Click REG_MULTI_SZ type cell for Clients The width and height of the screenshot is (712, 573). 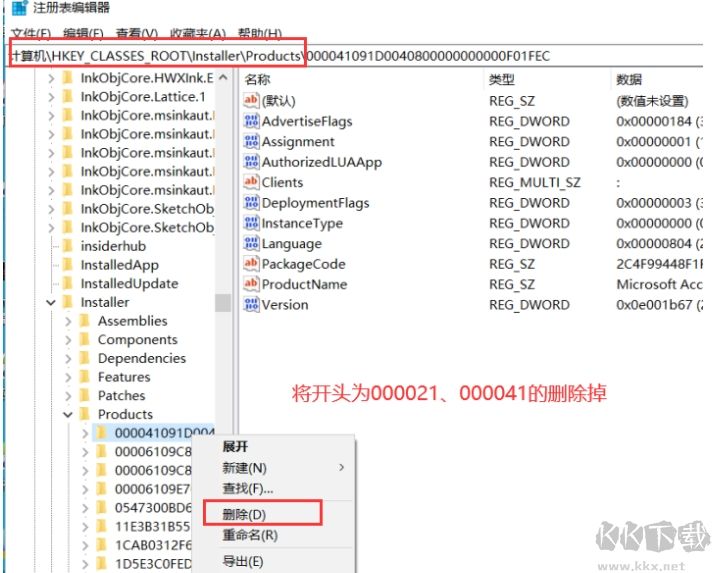coord(534,182)
